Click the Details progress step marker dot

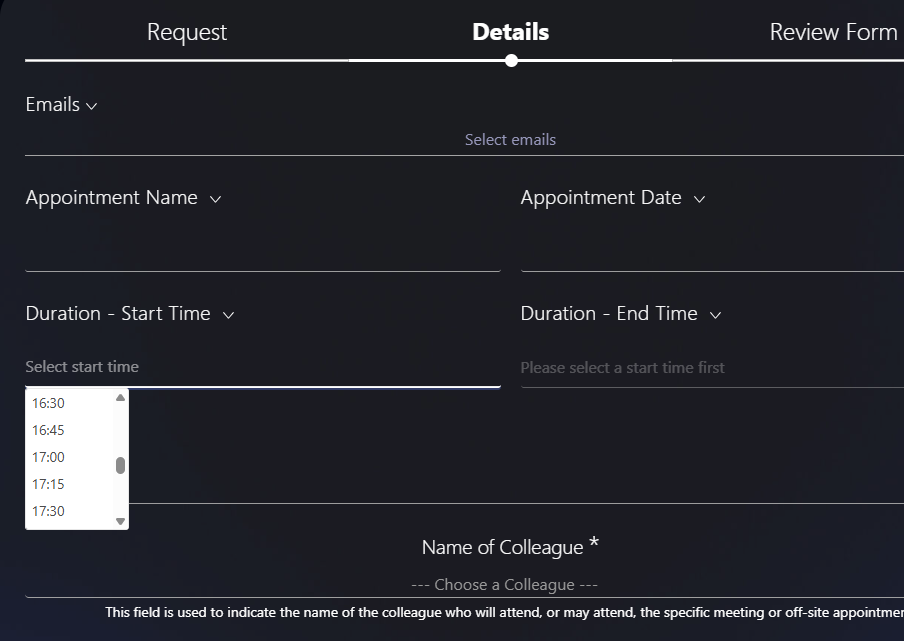511,61
